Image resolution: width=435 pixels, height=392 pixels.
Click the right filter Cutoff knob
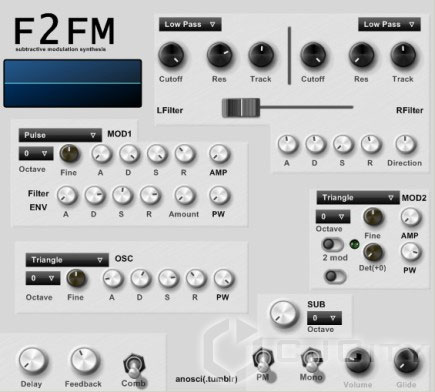pyautogui.click(x=313, y=55)
